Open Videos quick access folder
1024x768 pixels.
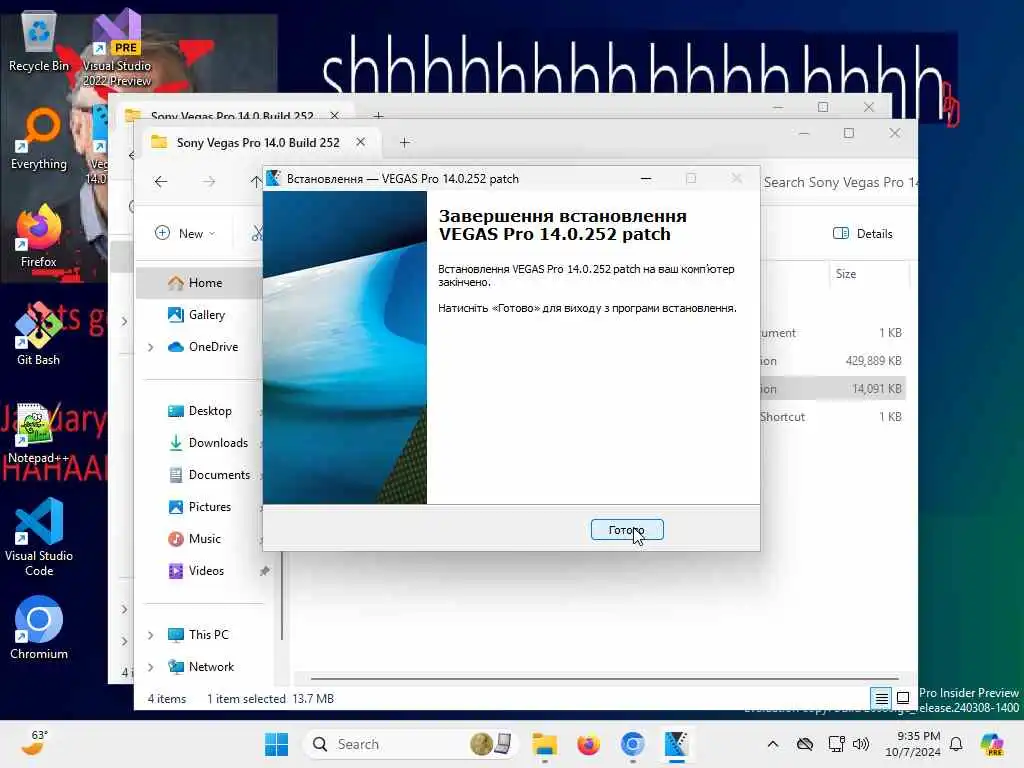pyautogui.click(x=197, y=571)
